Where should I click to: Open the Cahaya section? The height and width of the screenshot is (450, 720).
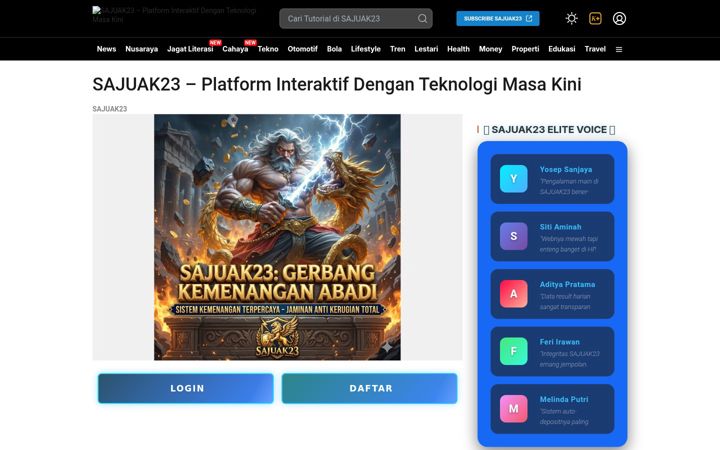[235, 49]
